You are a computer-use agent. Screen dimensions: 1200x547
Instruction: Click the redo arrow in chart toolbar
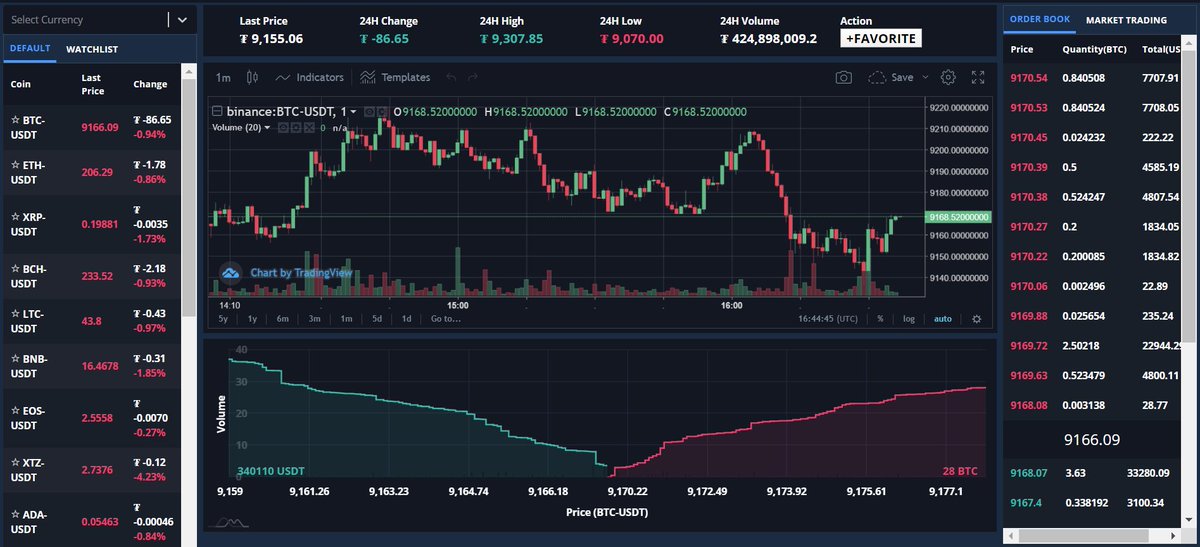coord(473,77)
